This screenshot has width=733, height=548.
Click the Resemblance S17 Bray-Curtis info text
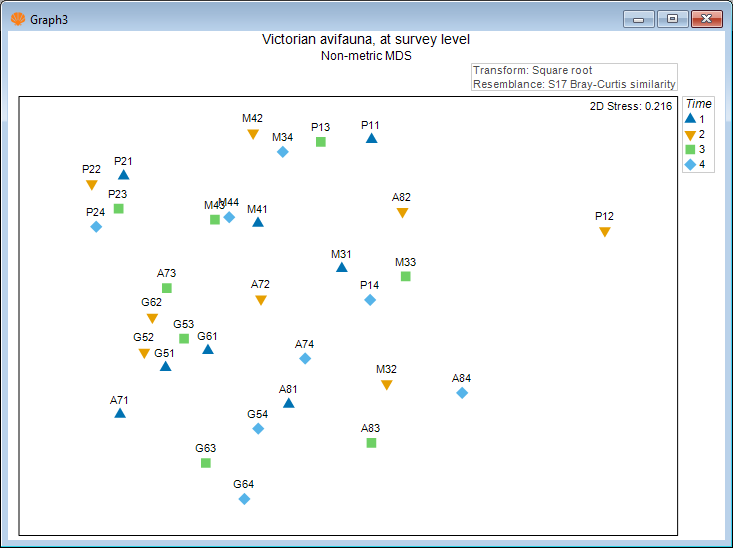(x=574, y=85)
